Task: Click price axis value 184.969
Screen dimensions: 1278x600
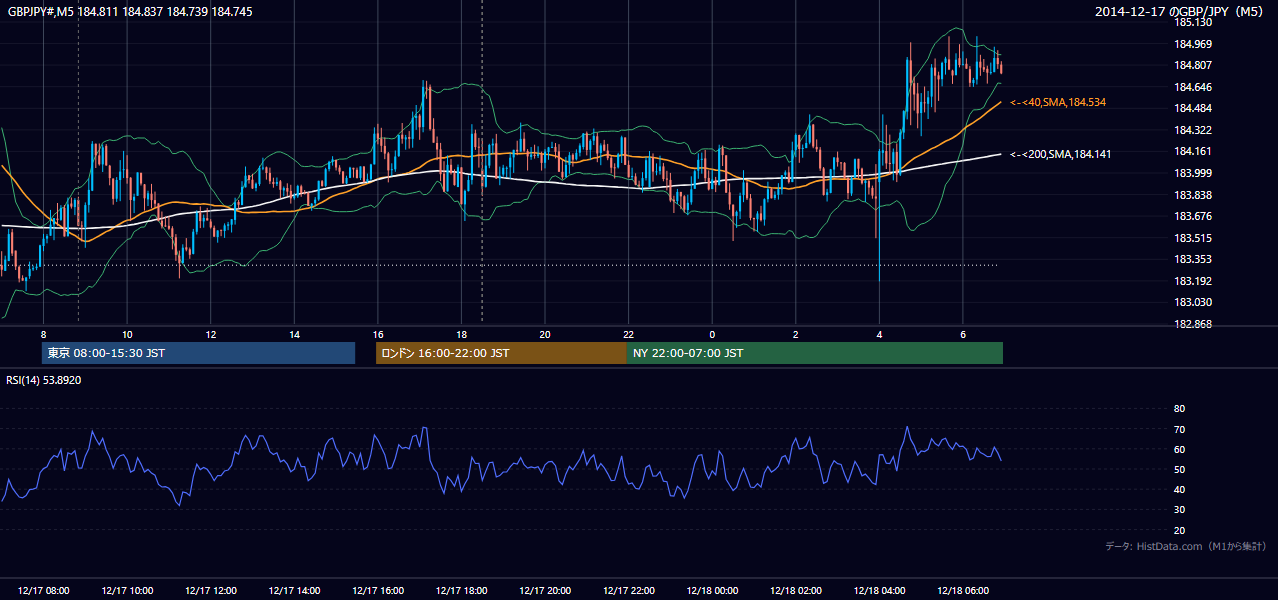Action: coord(1192,44)
